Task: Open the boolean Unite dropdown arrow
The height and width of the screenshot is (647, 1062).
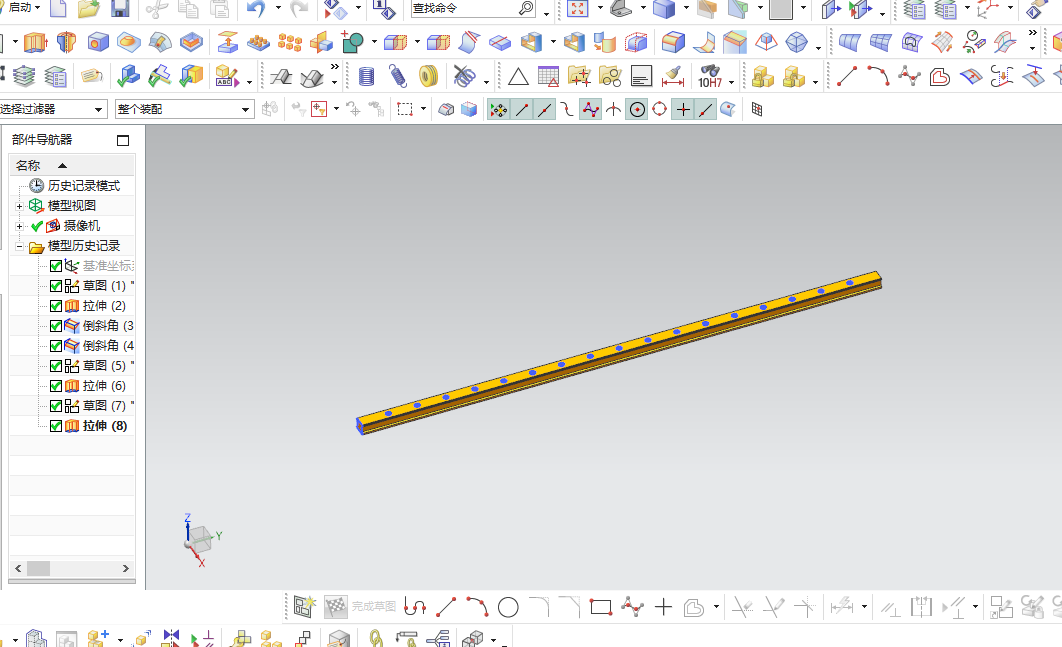Action: pyautogui.click(x=374, y=42)
